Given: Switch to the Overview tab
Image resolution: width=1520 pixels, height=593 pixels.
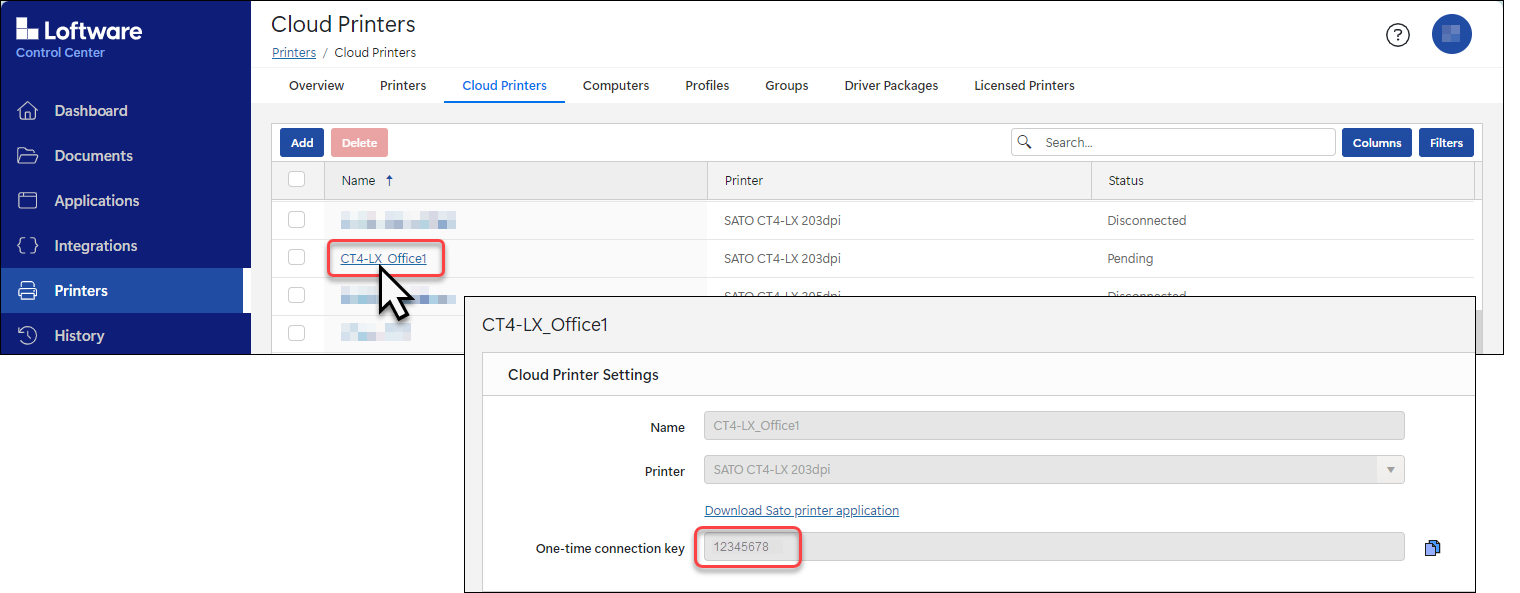Looking at the screenshot, I should tap(316, 86).
